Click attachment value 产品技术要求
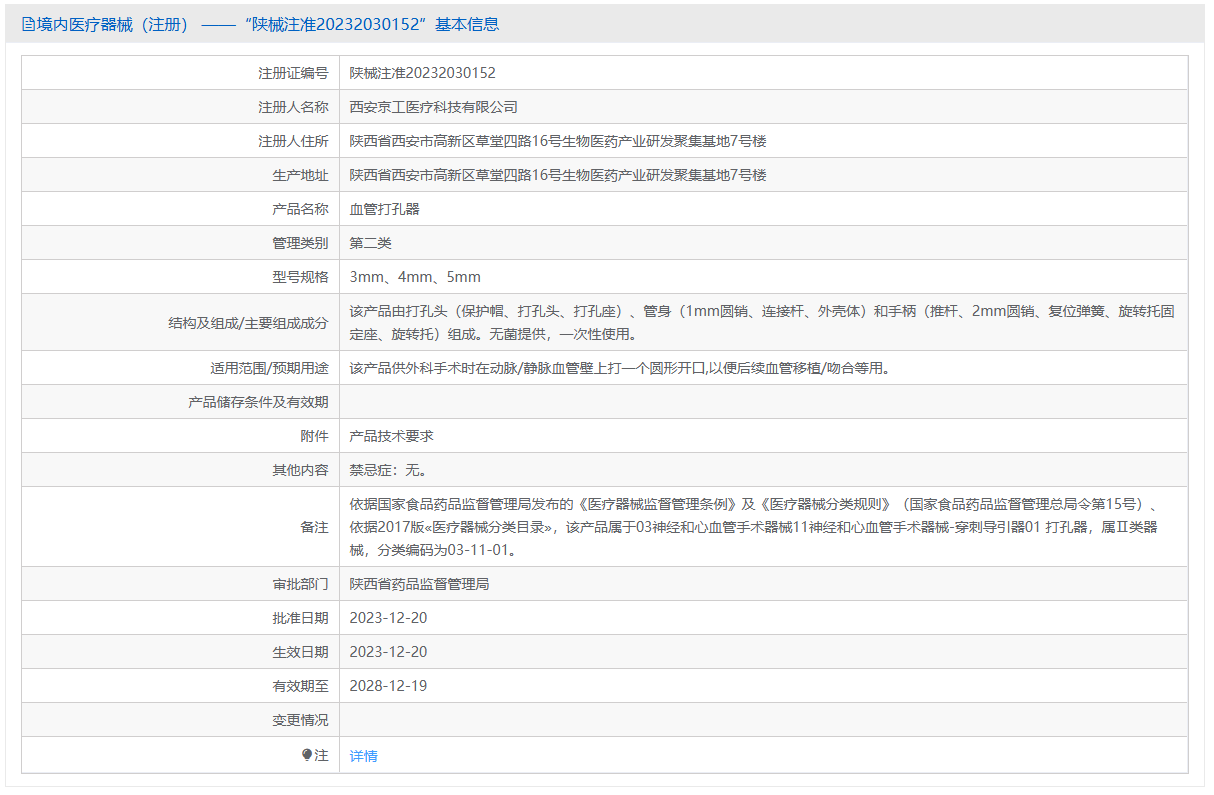Viewport: 1214px width, 795px height. click(391, 436)
